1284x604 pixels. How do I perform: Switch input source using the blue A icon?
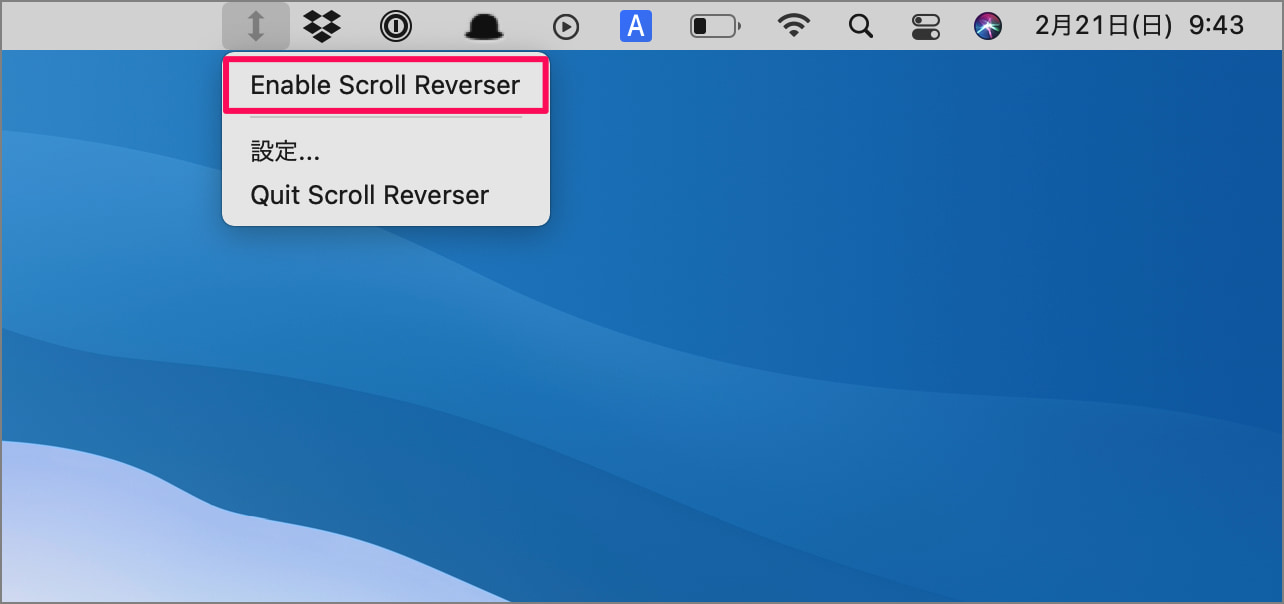[x=636, y=26]
